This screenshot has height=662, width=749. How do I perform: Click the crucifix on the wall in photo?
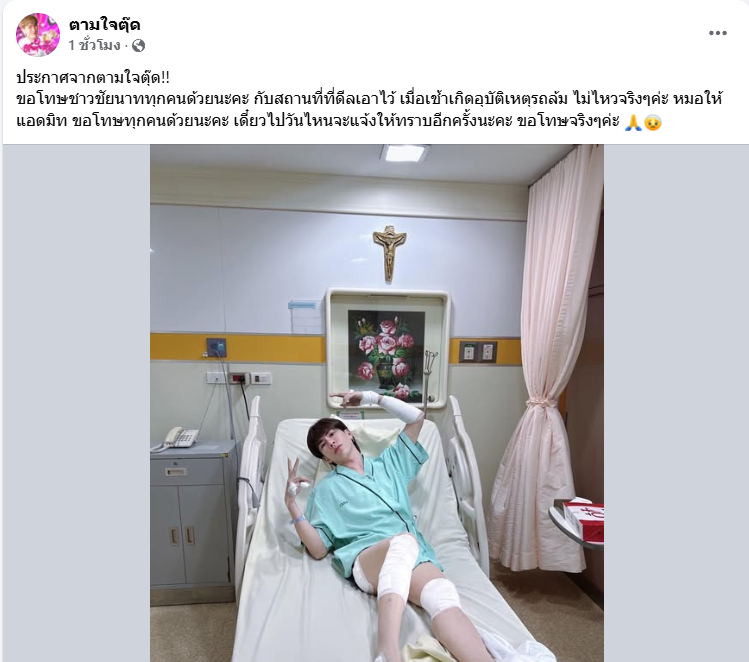389,253
